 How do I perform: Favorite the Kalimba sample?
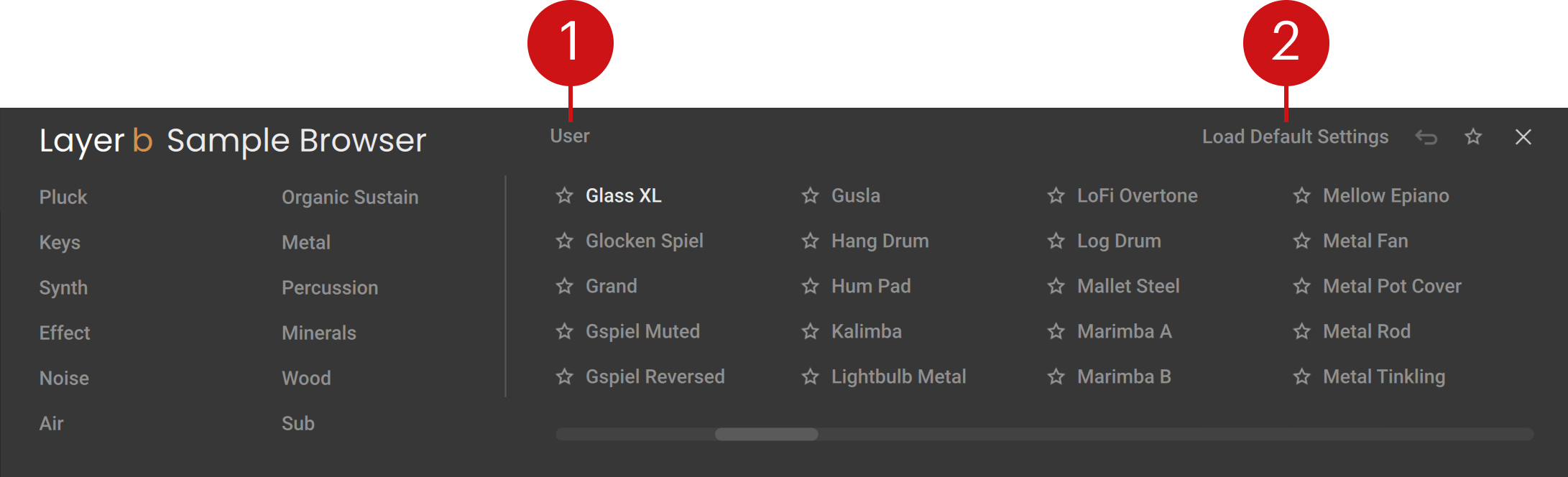[810, 331]
